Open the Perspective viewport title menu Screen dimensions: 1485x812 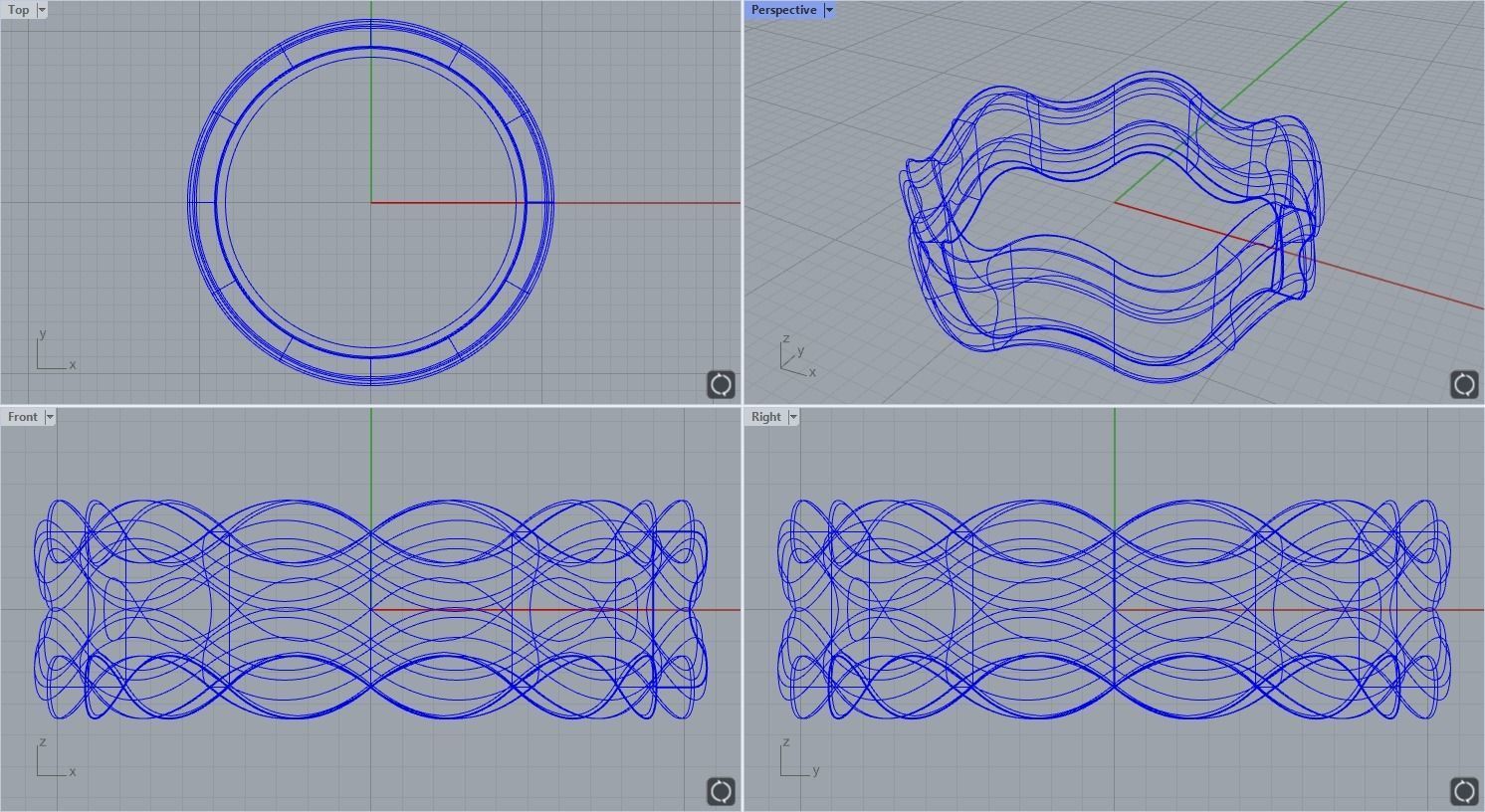(783, 10)
